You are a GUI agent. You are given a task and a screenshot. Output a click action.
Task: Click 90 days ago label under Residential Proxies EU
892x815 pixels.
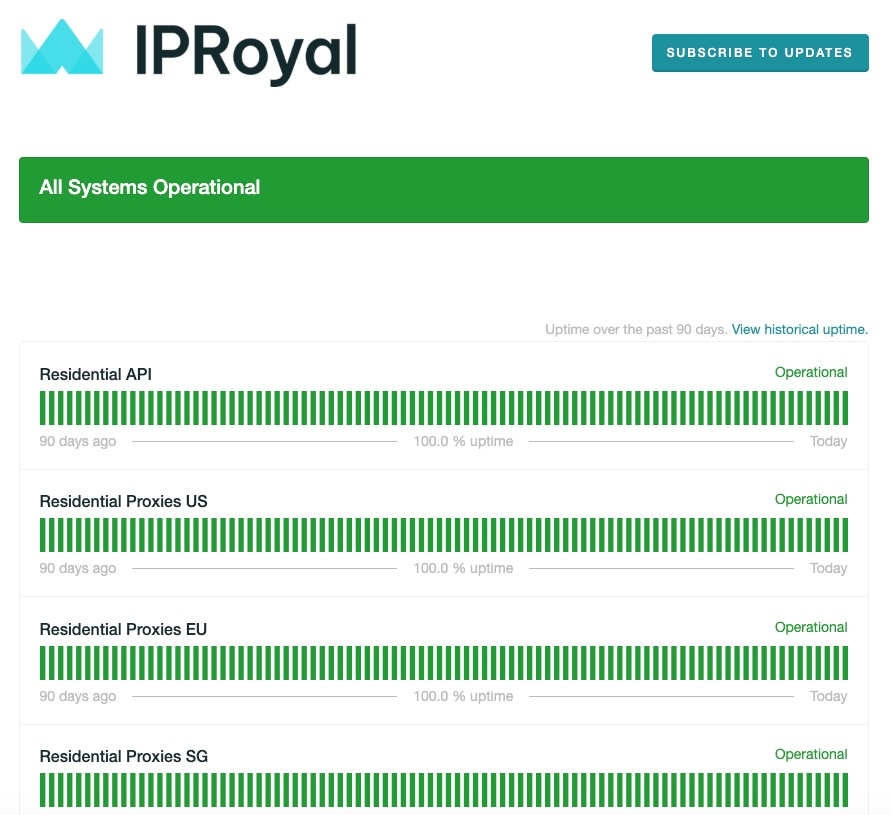(x=77, y=696)
